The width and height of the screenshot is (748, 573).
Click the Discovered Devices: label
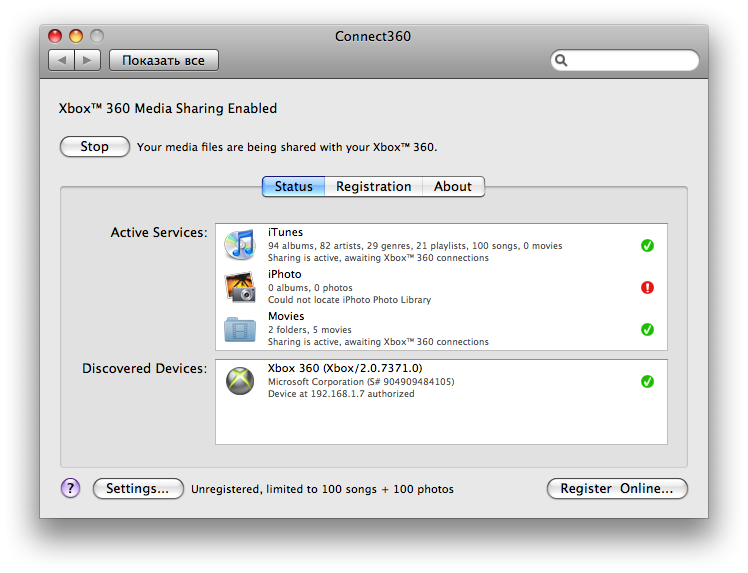click(x=145, y=368)
